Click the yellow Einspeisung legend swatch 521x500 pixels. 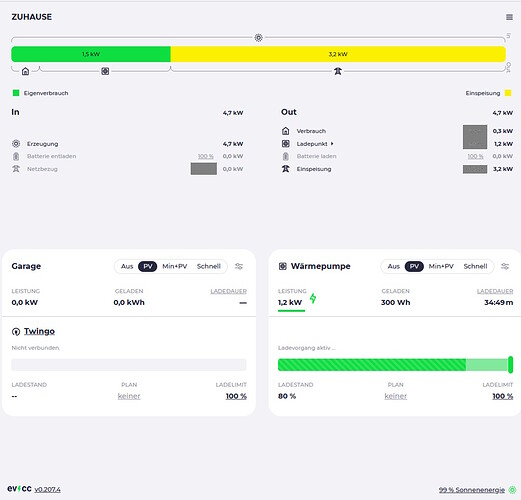pyautogui.click(x=508, y=93)
